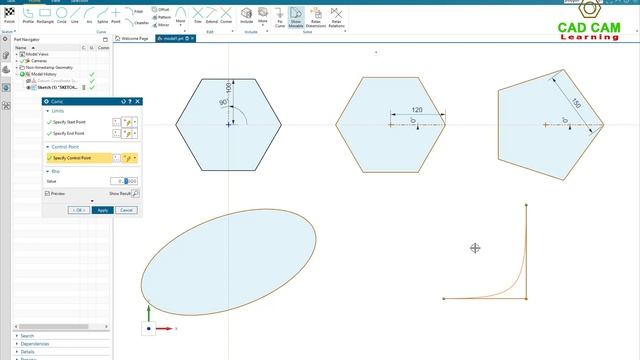640x360 pixels.
Task: Collapse the Rho section
Action: pyautogui.click(x=48, y=171)
